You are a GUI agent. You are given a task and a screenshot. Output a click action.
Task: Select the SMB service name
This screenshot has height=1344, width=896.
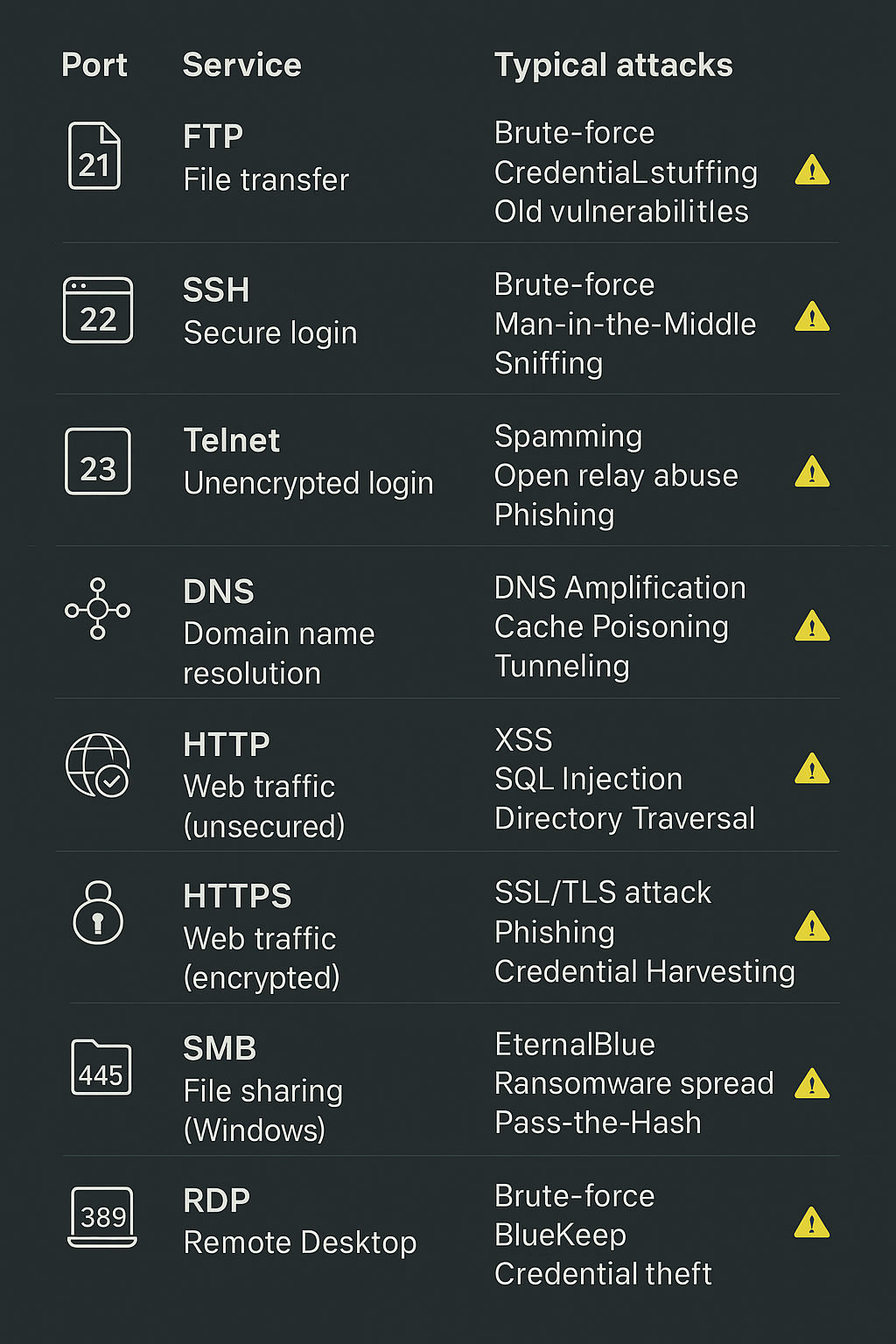(220, 1048)
